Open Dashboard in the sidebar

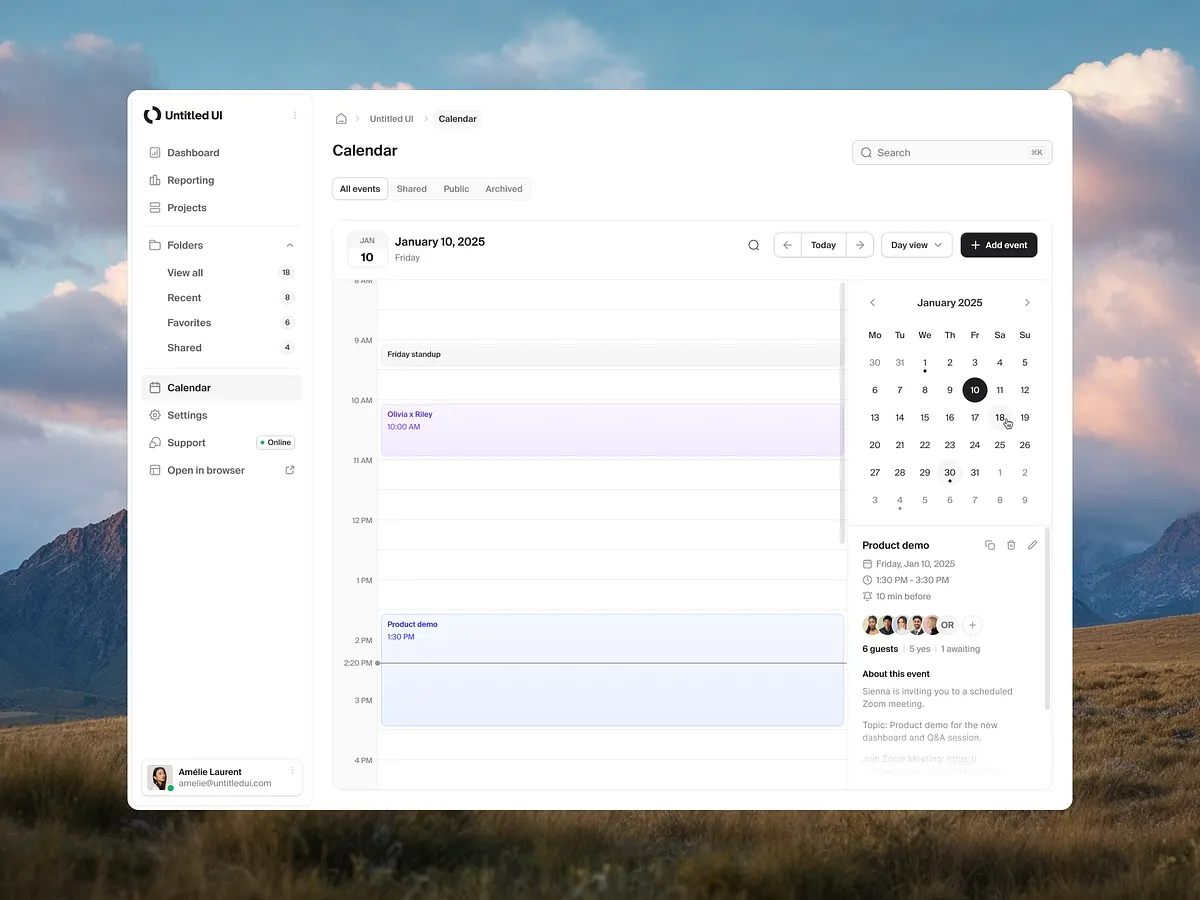point(221,153)
